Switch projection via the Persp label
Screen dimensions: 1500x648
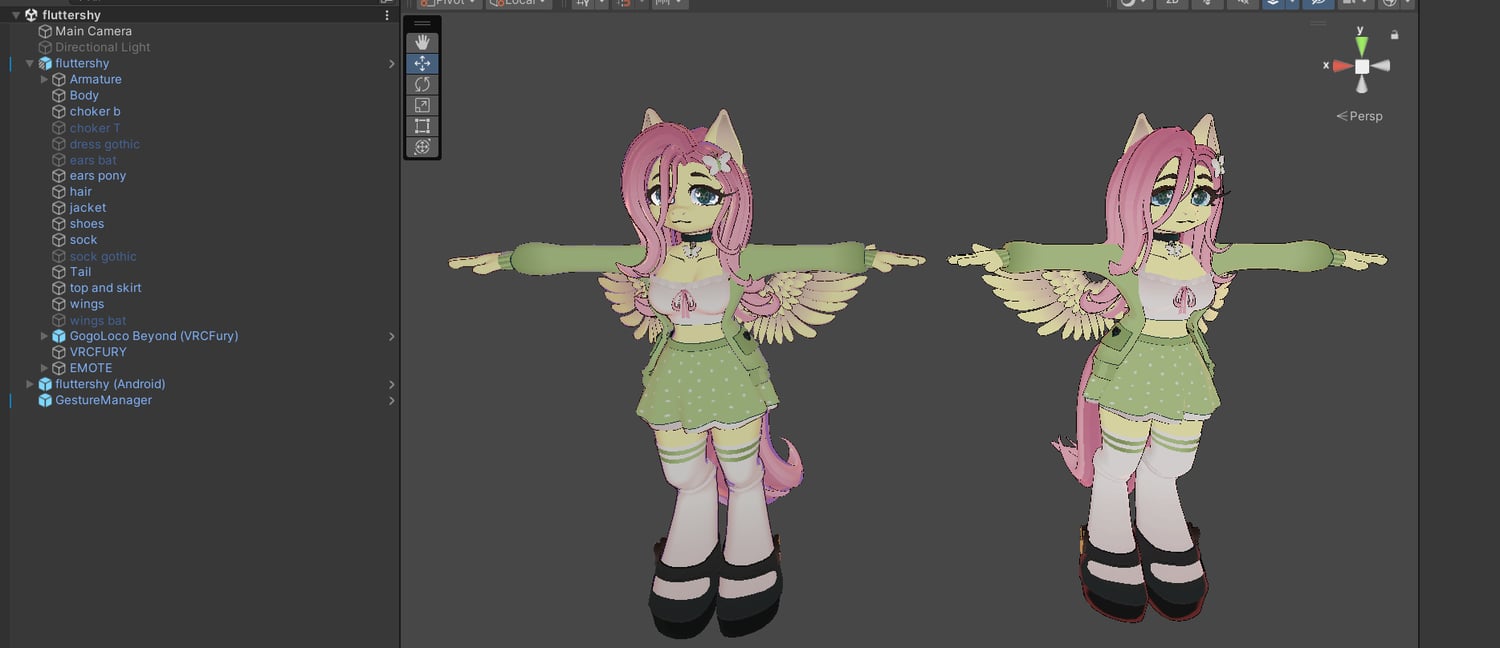tap(1360, 116)
